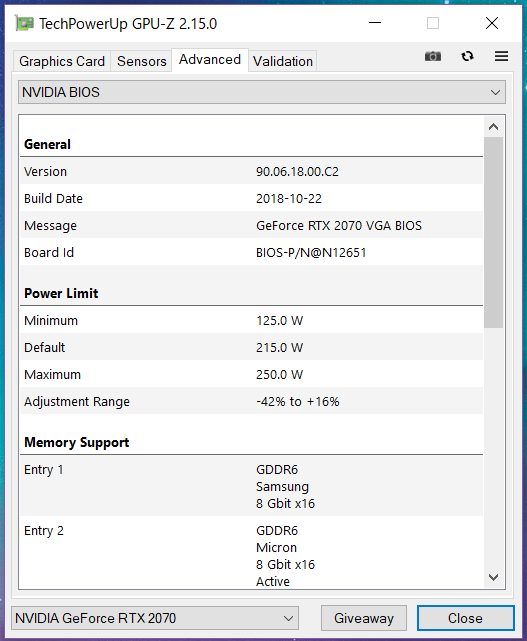Click the scroll down arrow
The width and height of the screenshot is (527, 641).
coord(493,577)
